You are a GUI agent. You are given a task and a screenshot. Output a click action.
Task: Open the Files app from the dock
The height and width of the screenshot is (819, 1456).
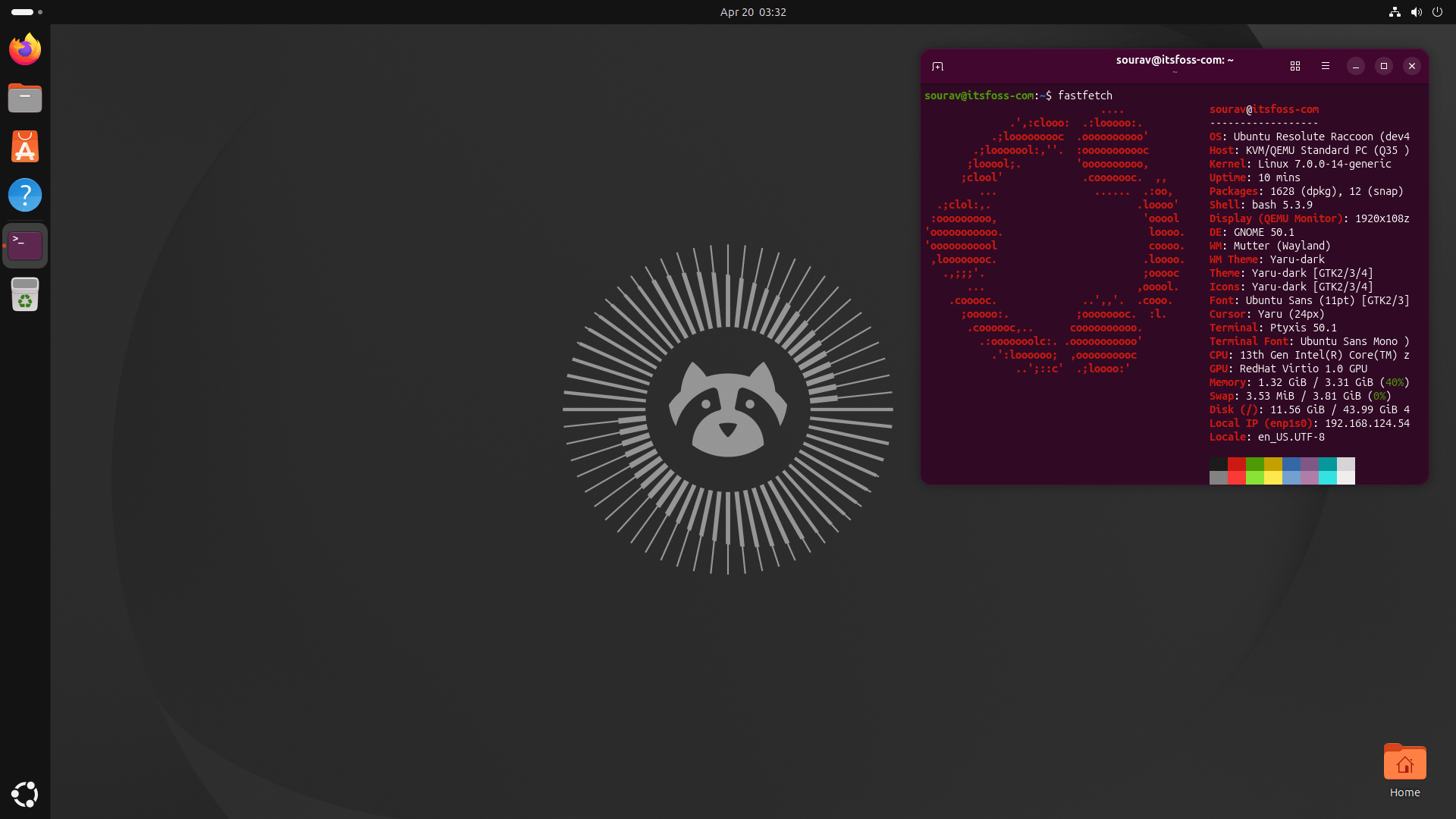click(24, 97)
